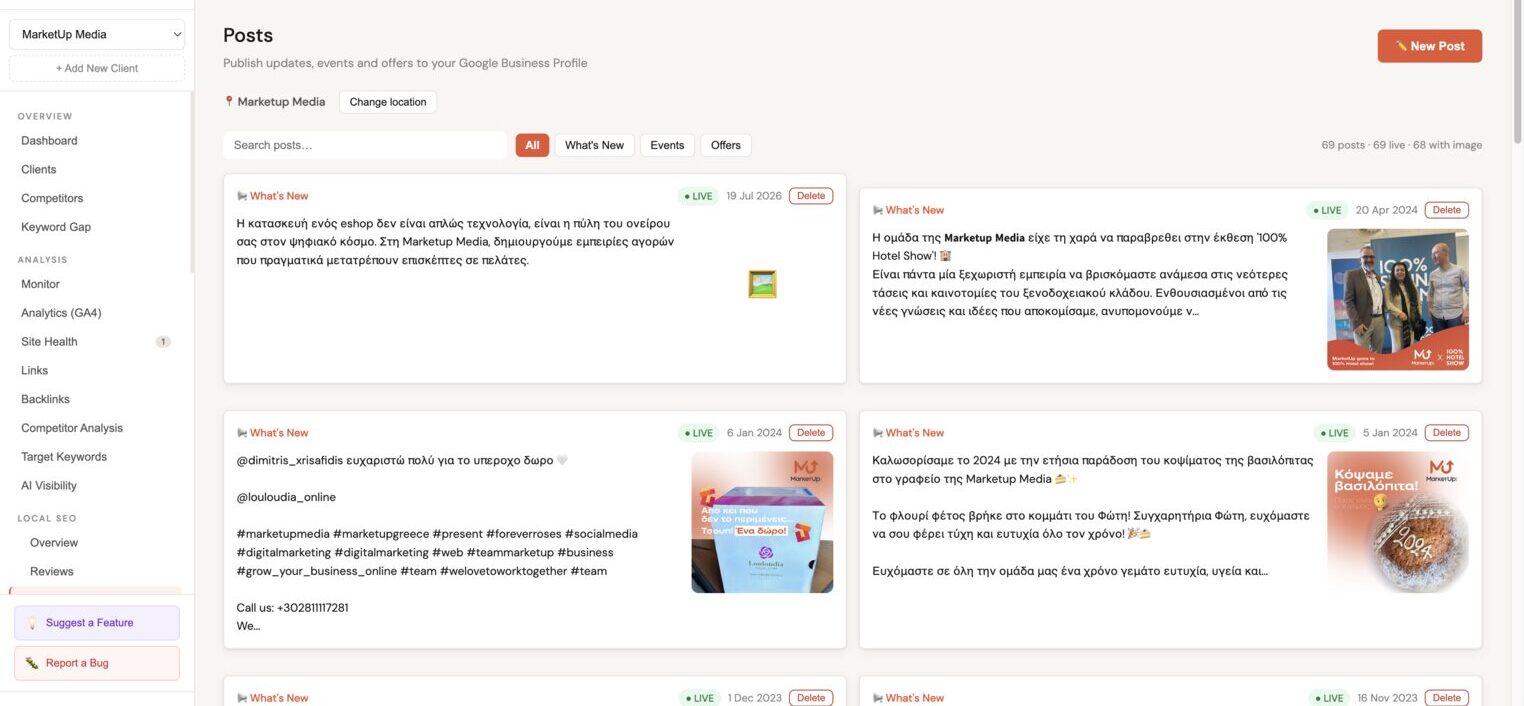Filter posts by Events
1524x706 pixels.
(667, 145)
